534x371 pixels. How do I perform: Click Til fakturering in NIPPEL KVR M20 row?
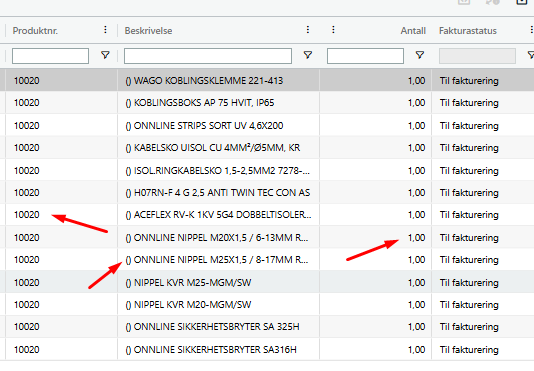coord(469,305)
